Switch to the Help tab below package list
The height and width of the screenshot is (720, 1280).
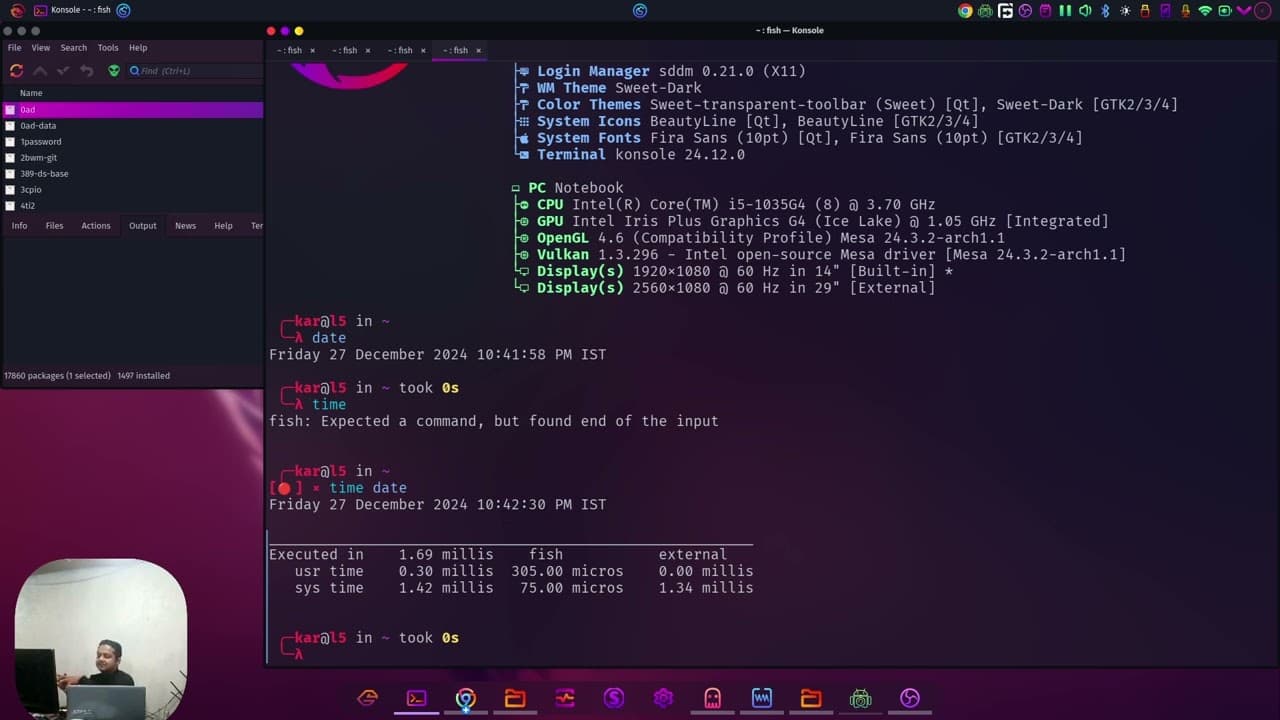pyautogui.click(x=223, y=226)
